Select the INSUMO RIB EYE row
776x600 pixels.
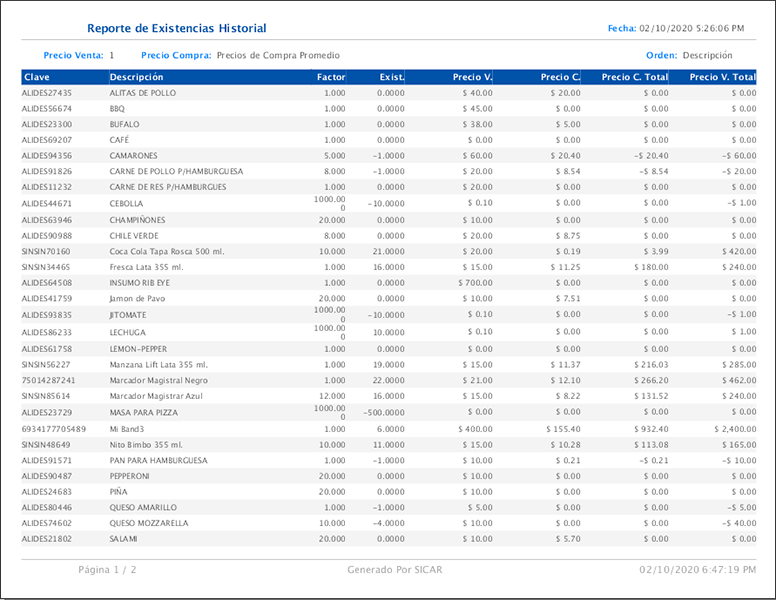click(140, 283)
